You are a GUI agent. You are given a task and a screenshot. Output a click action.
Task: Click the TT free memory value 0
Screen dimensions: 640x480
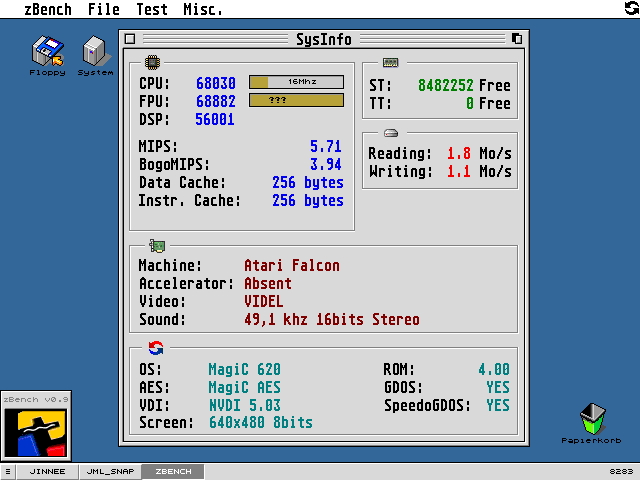point(470,103)
